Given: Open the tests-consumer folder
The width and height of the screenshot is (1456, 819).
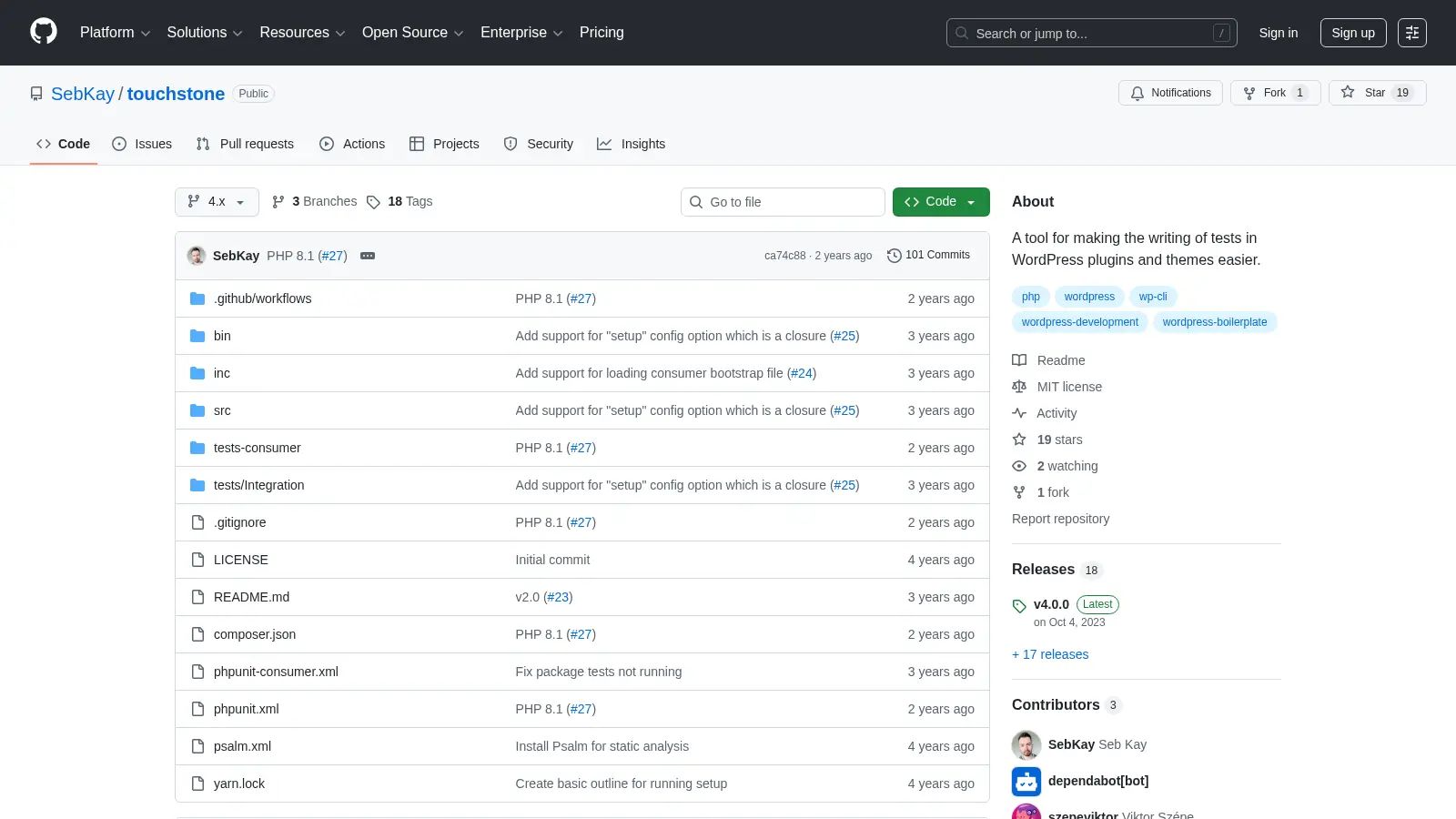Looking at the screenshot, I should [x=257, y=448].
